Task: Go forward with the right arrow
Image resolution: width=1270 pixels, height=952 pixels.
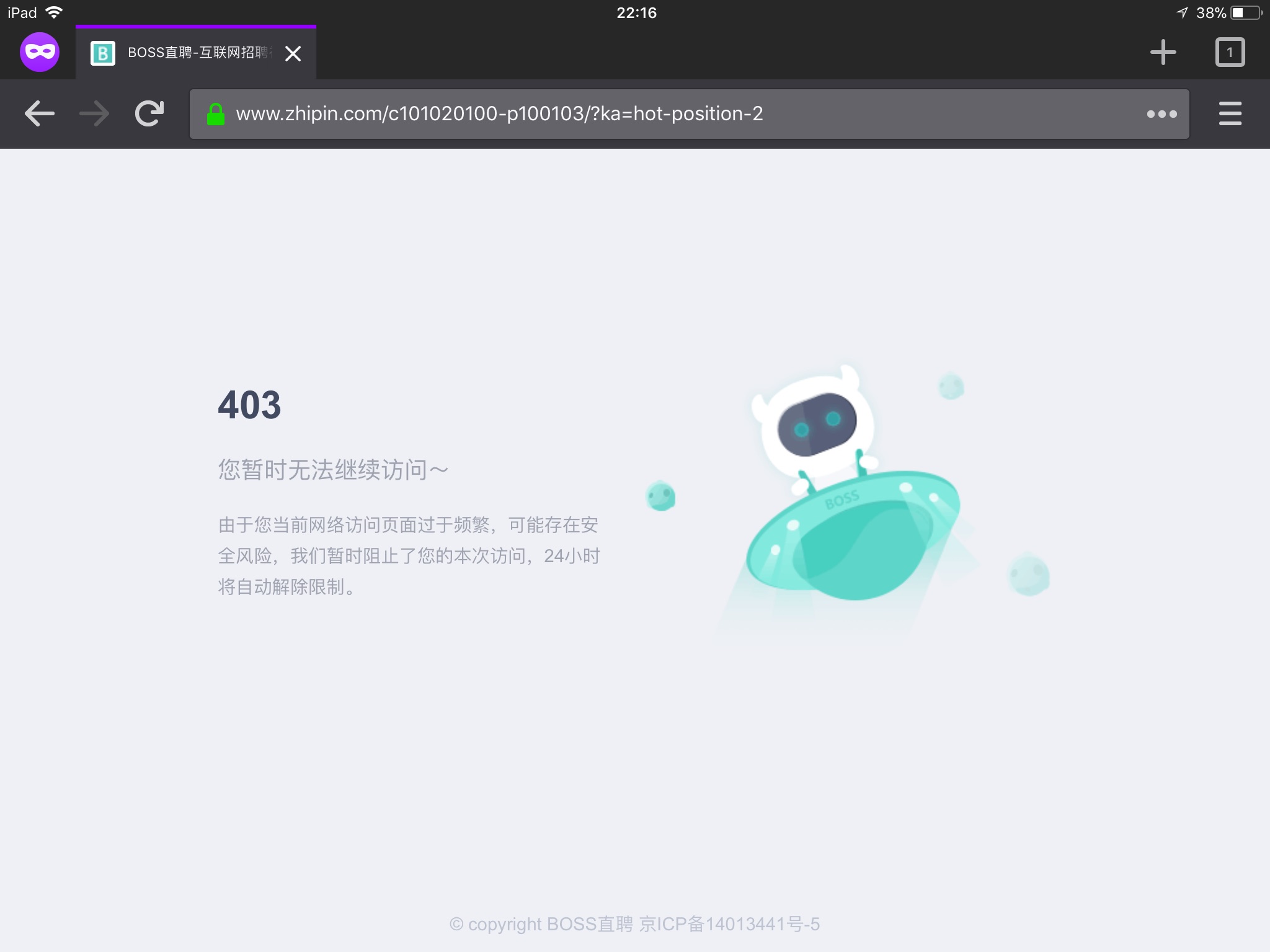Action: pyautogui.click(x=94, y=113)
